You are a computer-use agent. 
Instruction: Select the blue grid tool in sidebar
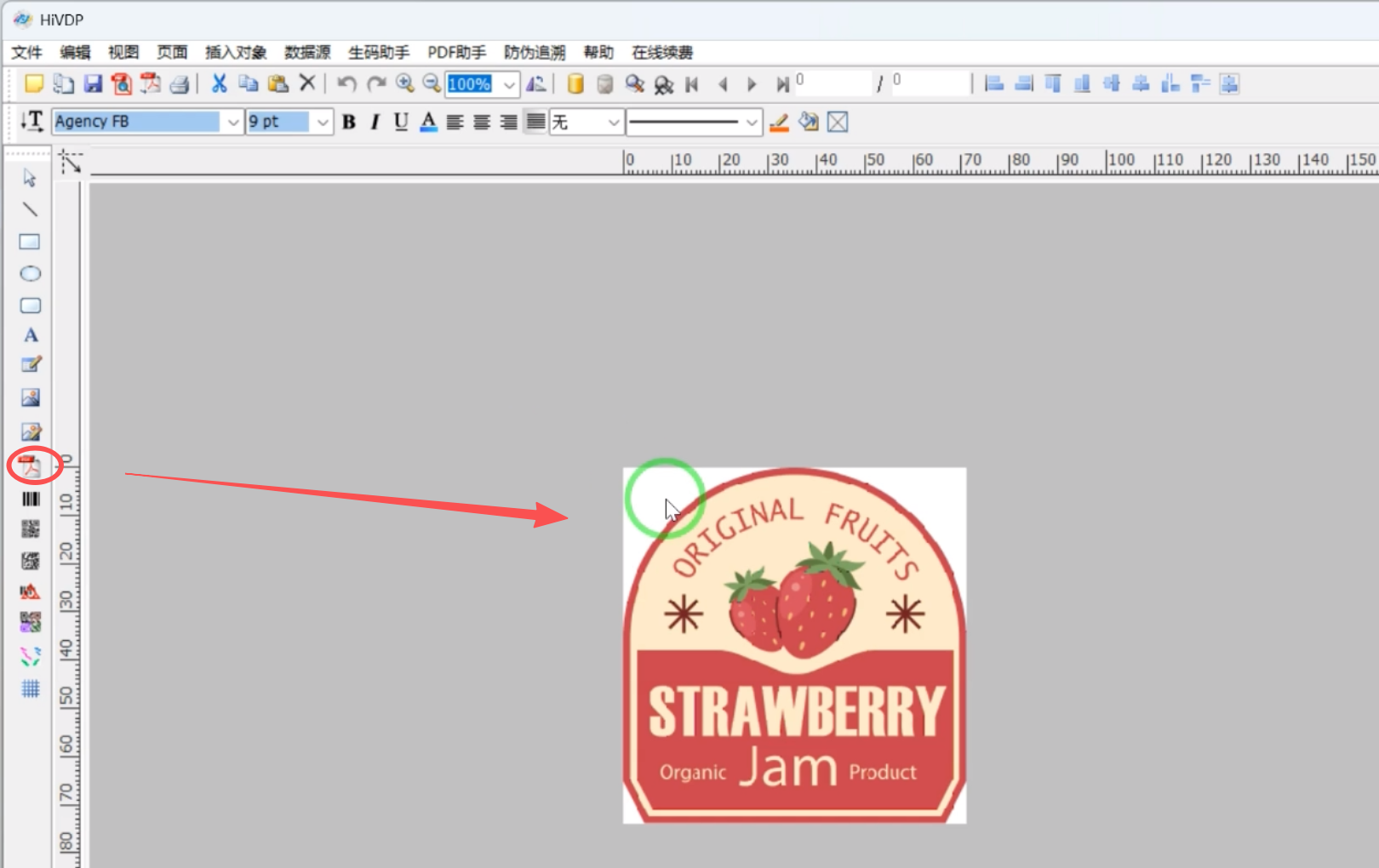[x=31, y=688]
